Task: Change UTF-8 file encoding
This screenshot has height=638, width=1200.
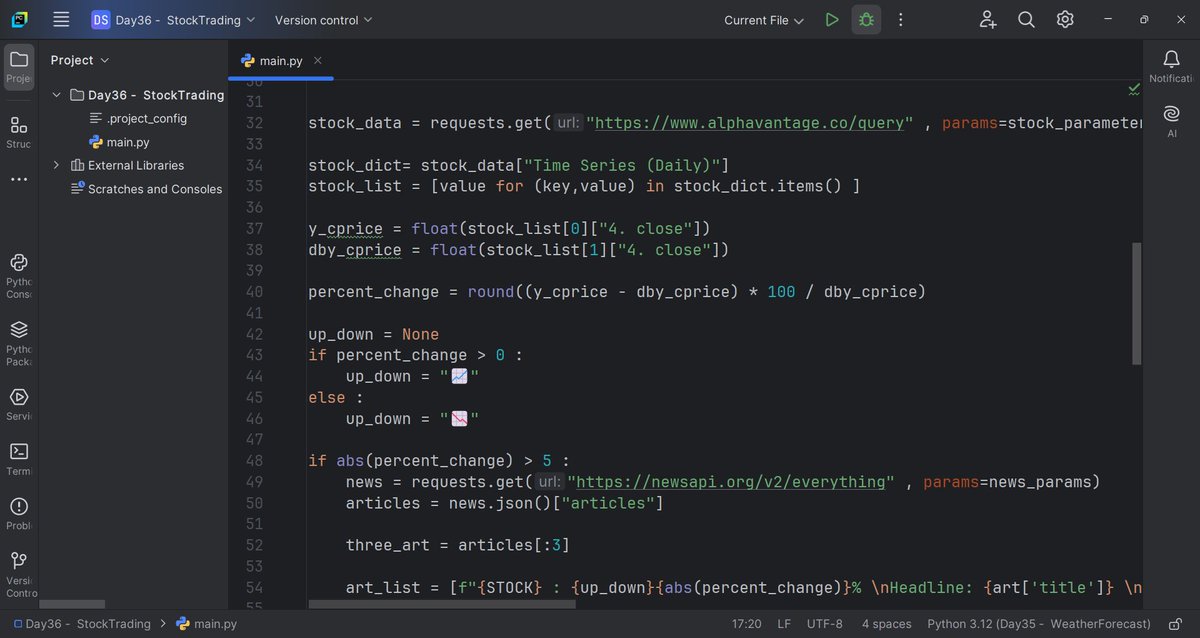Action: tap(825, 624)
